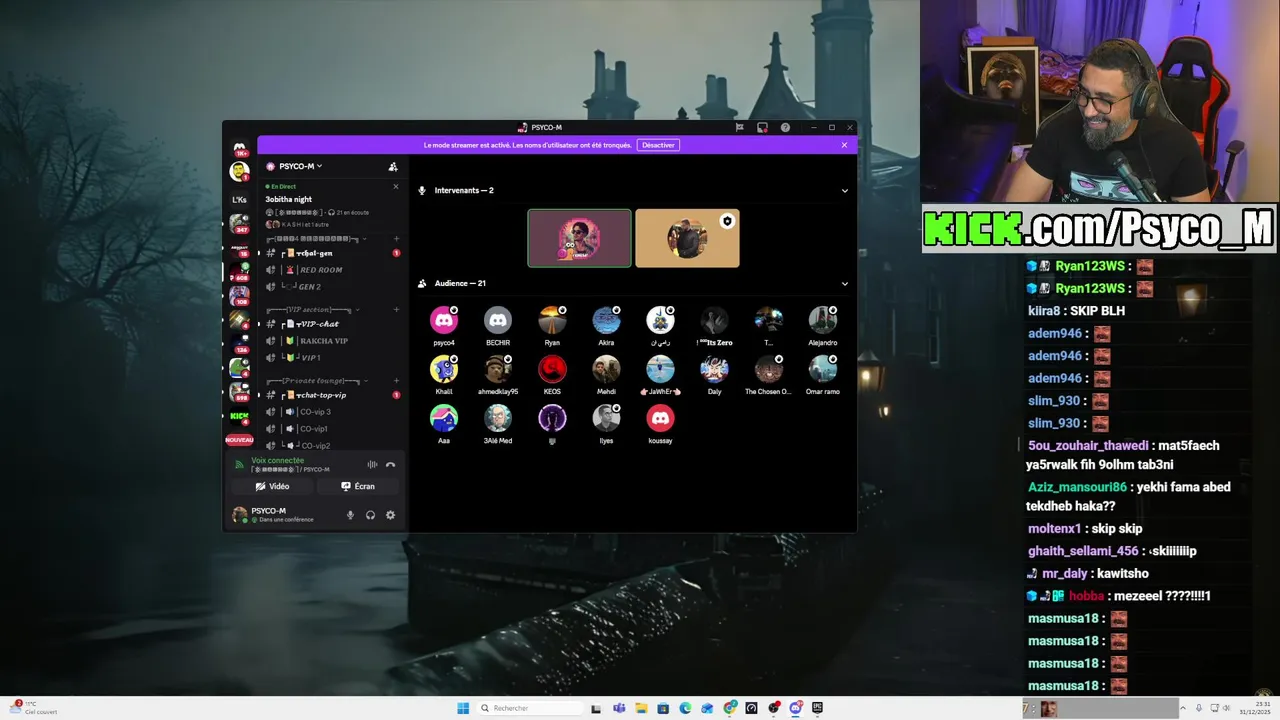
Task: Open the PSYCO-M server name dropdown
Action: pyautogui.click(x=300, y=166)
